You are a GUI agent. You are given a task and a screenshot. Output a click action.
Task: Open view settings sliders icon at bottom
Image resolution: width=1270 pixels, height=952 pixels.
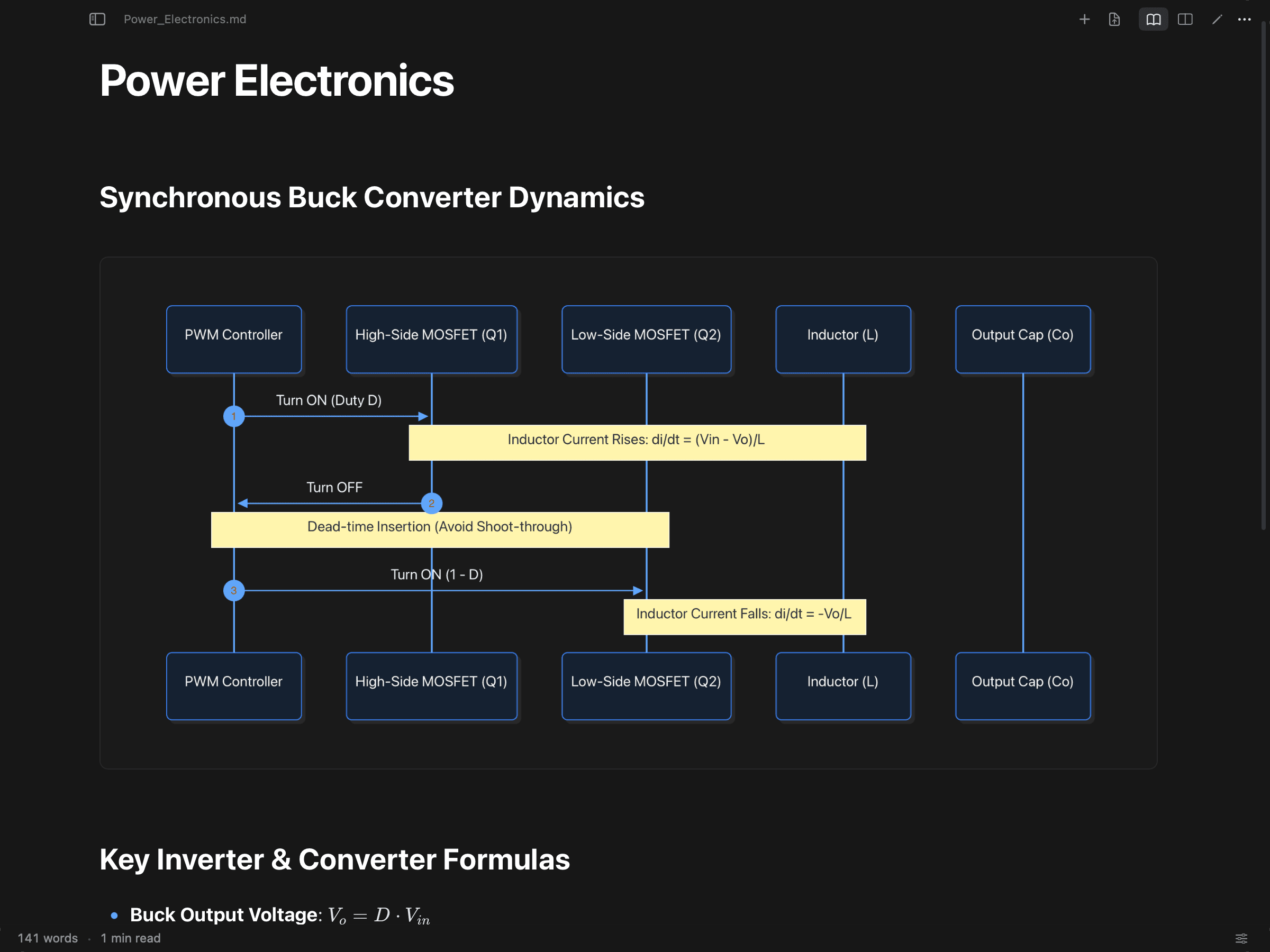tap(1241, 939)
